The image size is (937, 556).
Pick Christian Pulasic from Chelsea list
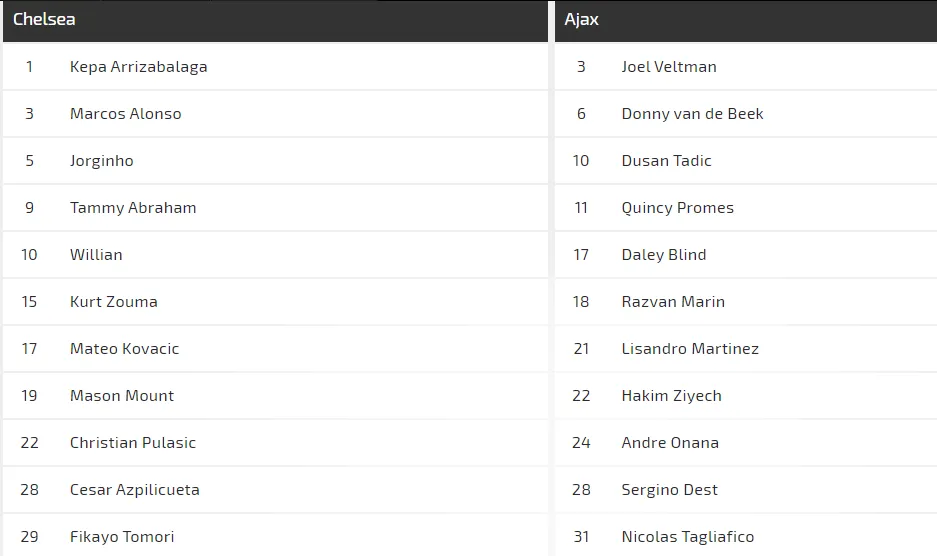click(132, 443)
